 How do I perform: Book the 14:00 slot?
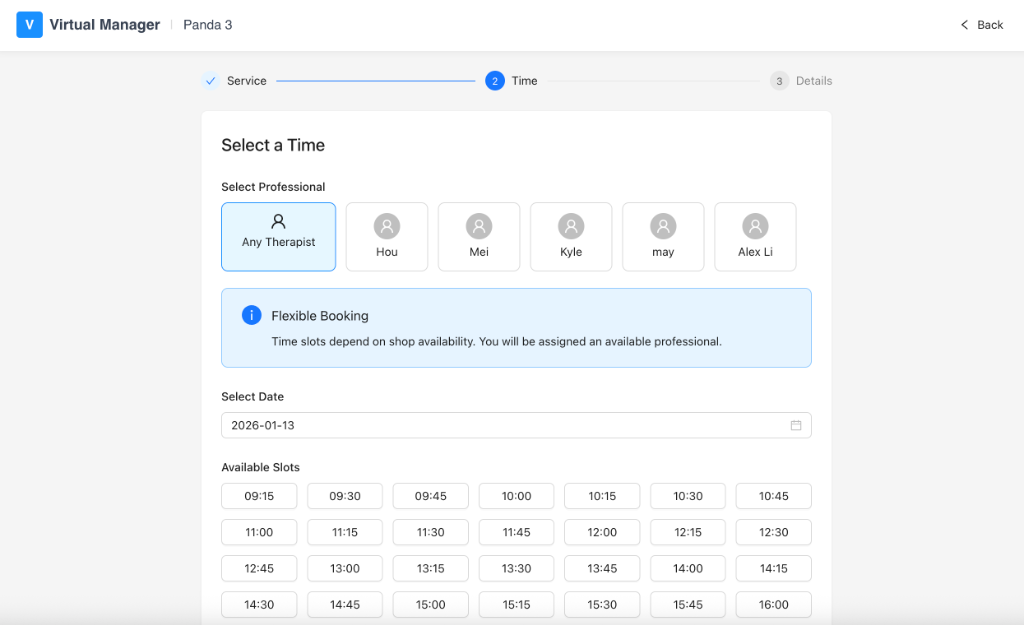tap(688, 568)
